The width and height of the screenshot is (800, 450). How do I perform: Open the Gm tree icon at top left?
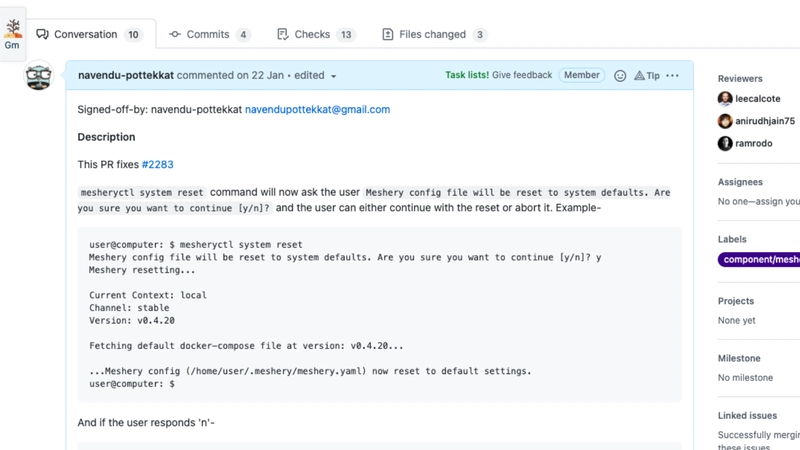[x=12, y=34]
